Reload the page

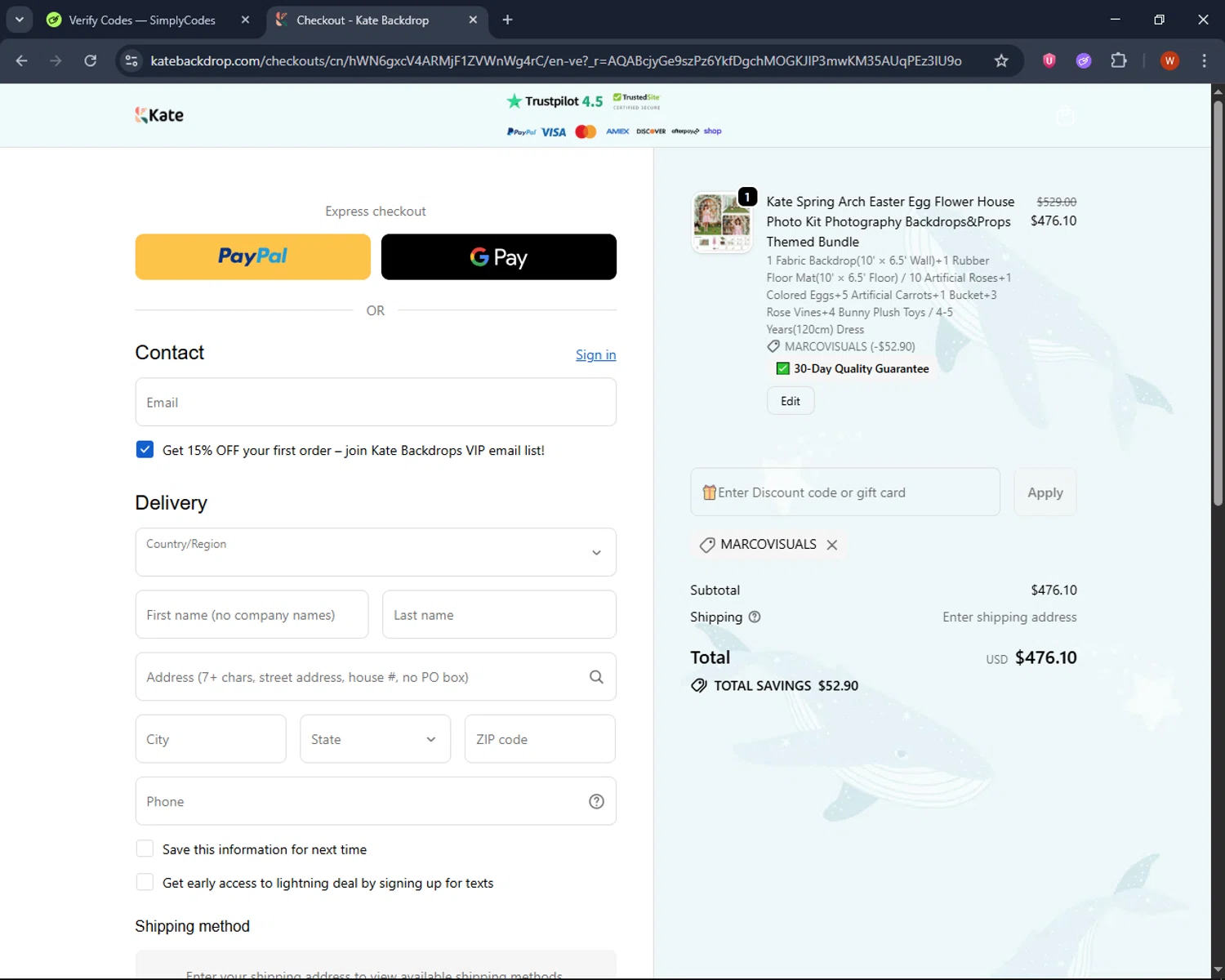coord(90,60)
